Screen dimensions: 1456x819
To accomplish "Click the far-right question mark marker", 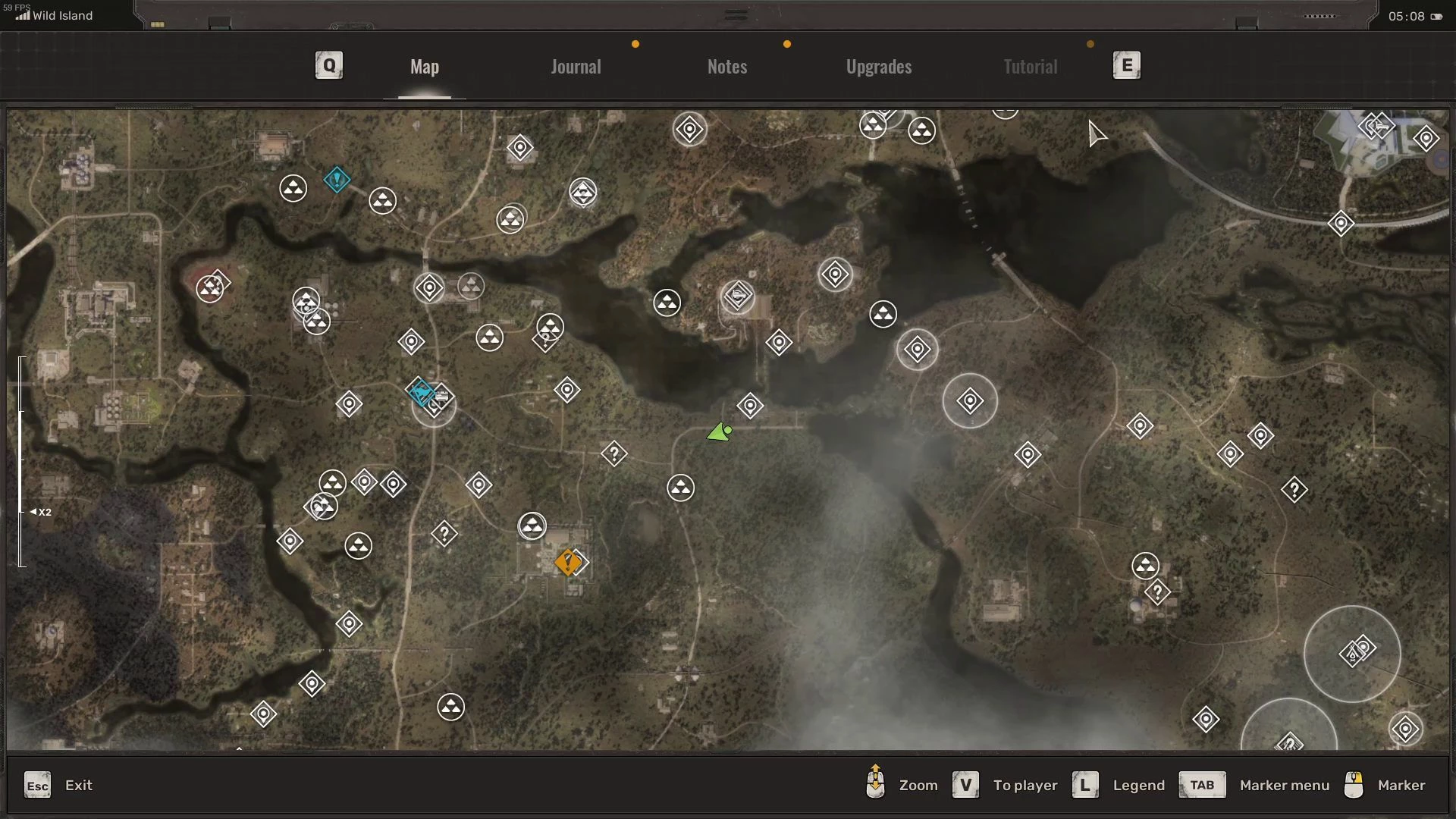I will 1294,490.
